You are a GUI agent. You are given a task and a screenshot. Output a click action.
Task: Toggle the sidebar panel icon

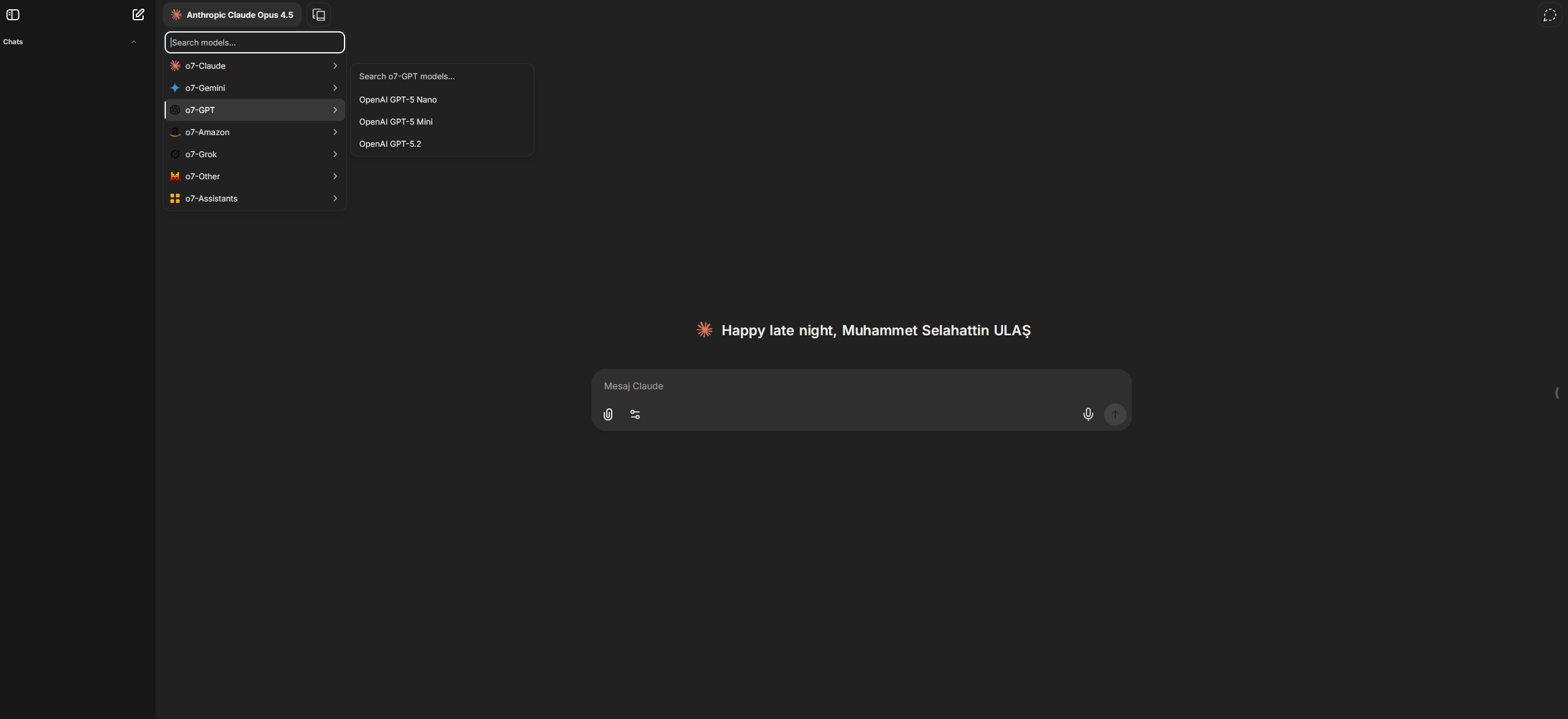[13, 15]
